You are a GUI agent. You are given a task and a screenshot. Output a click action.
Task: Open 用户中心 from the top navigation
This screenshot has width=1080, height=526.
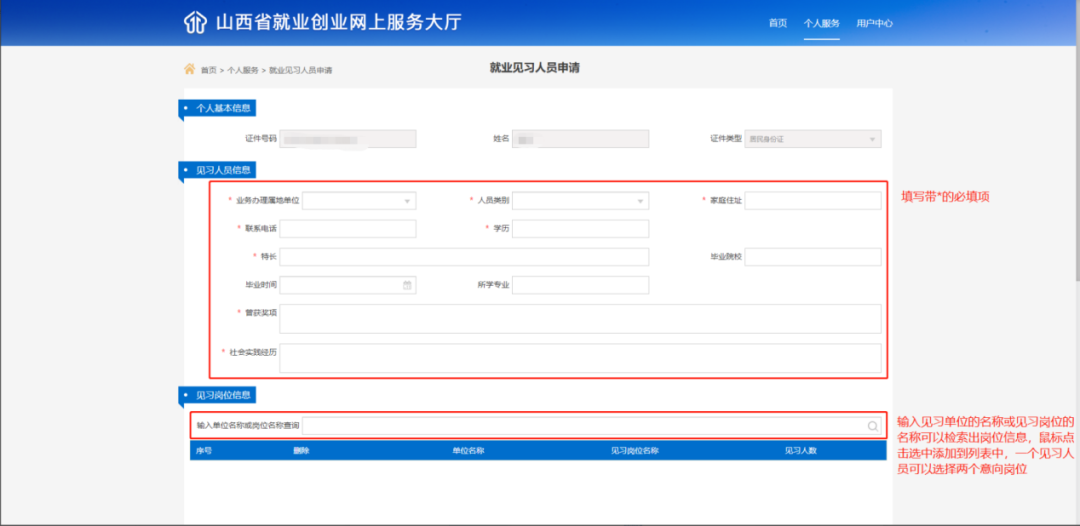tap(874, 23)
